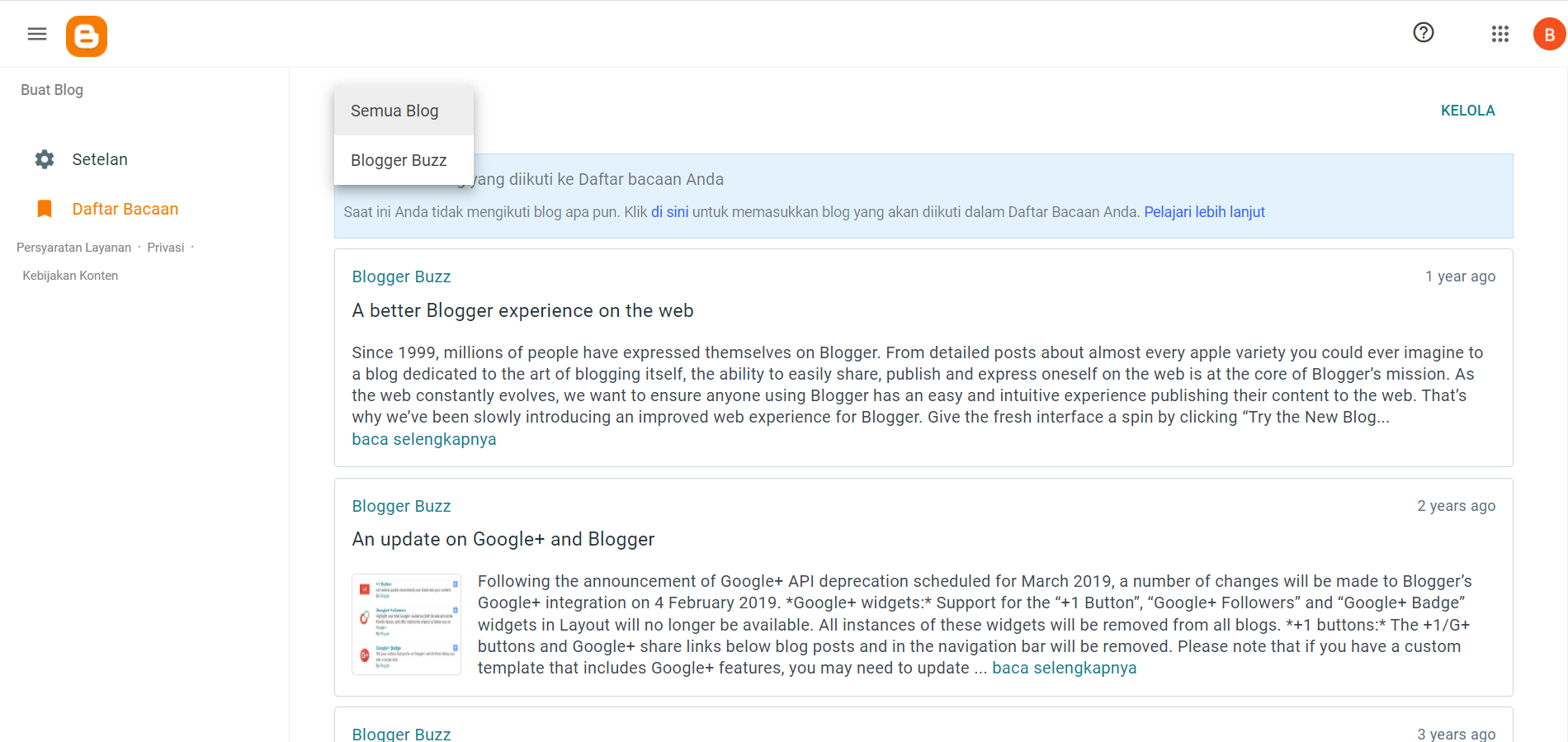Click the '2 years ago' timestamp

click(1456, 506)
